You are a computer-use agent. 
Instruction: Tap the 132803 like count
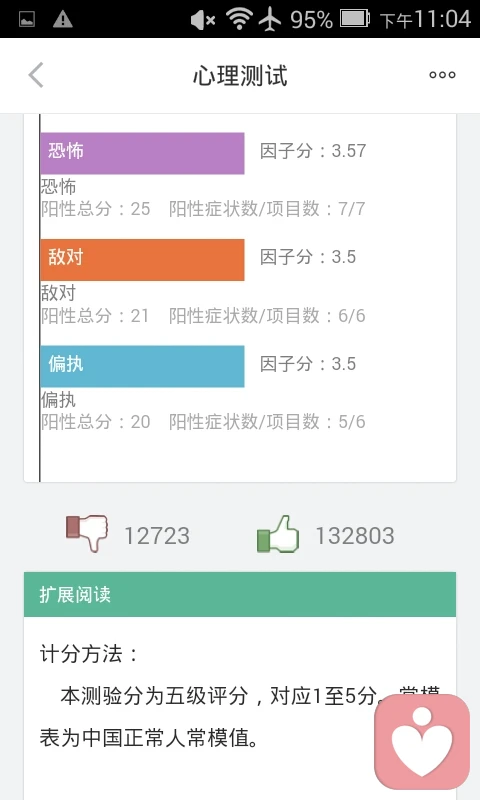tap(355, 536)
